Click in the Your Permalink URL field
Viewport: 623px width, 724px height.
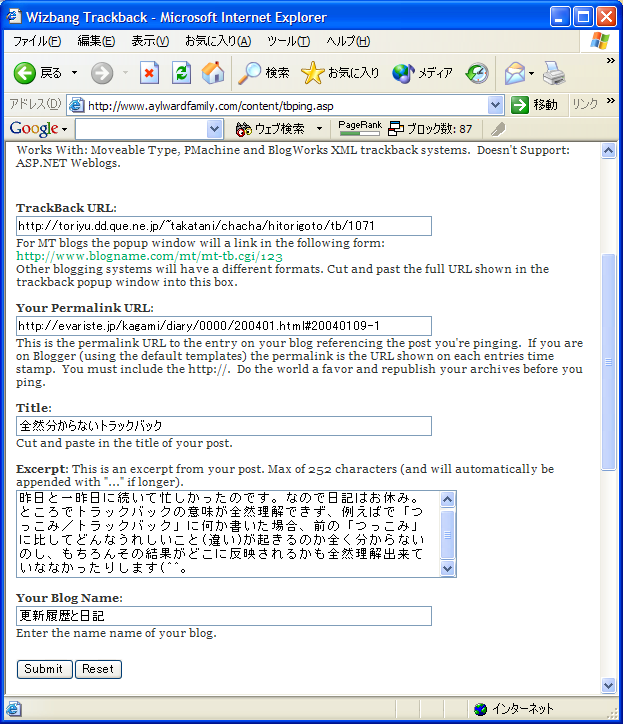click(x=224, y=326)
